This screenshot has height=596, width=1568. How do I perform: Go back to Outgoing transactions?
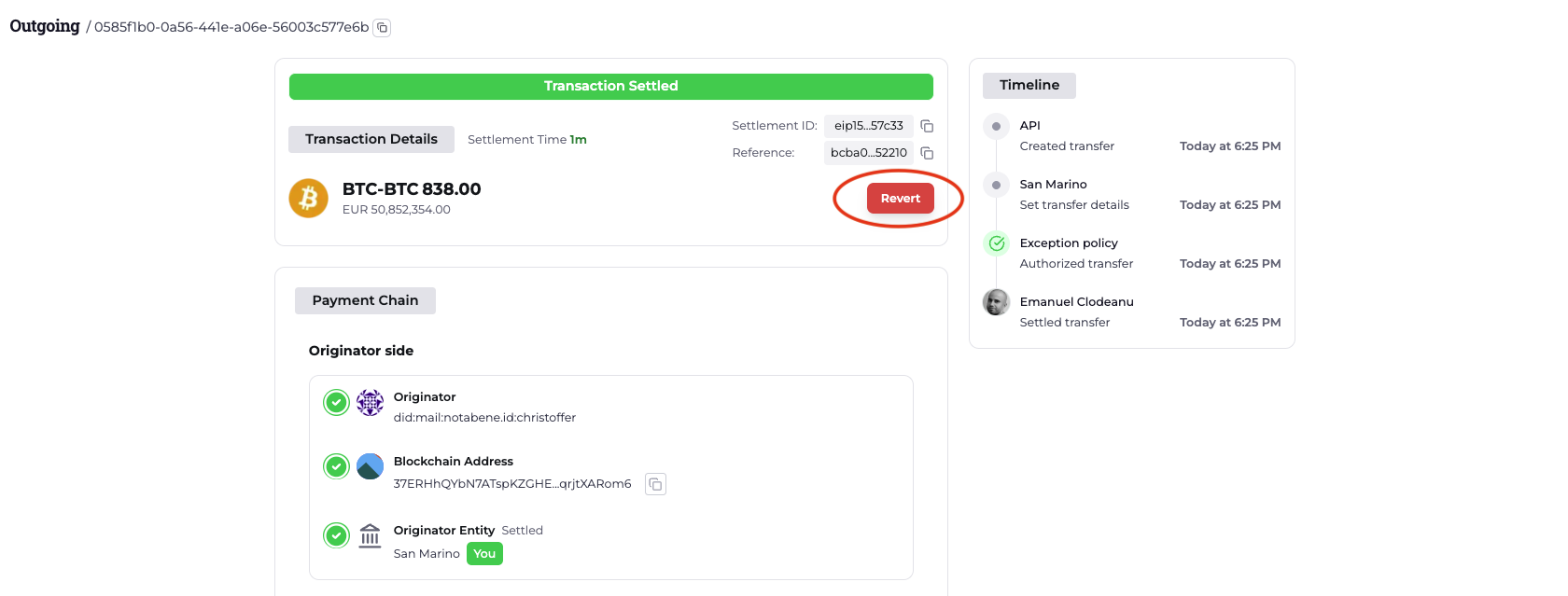pyautogui.click(x=45, y=26)
